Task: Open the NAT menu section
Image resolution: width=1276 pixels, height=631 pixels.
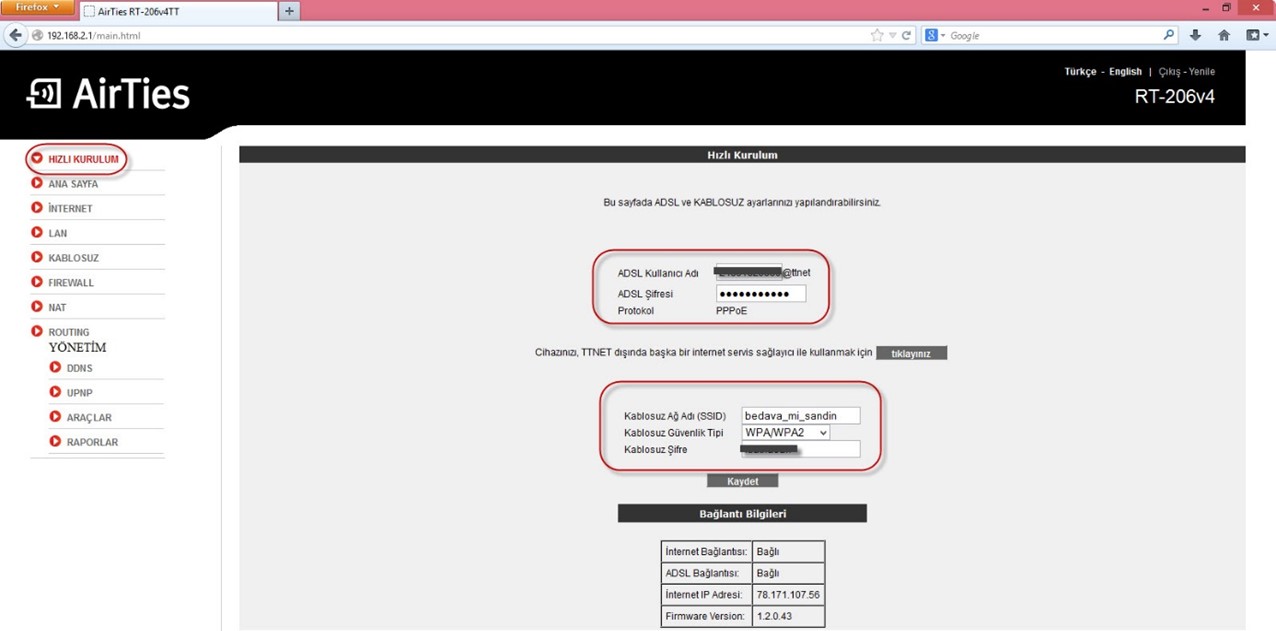Action: point(57,307)
